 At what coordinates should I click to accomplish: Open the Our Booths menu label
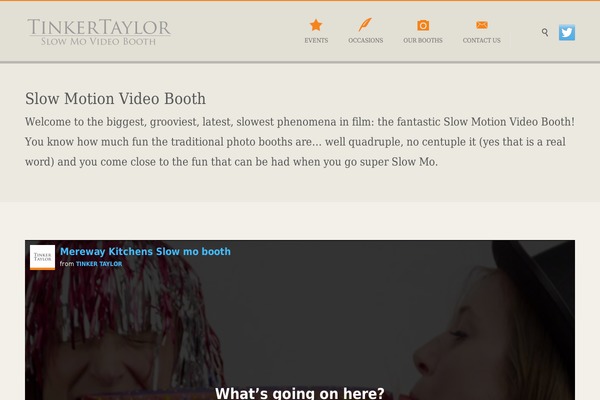tap(423, 40)
